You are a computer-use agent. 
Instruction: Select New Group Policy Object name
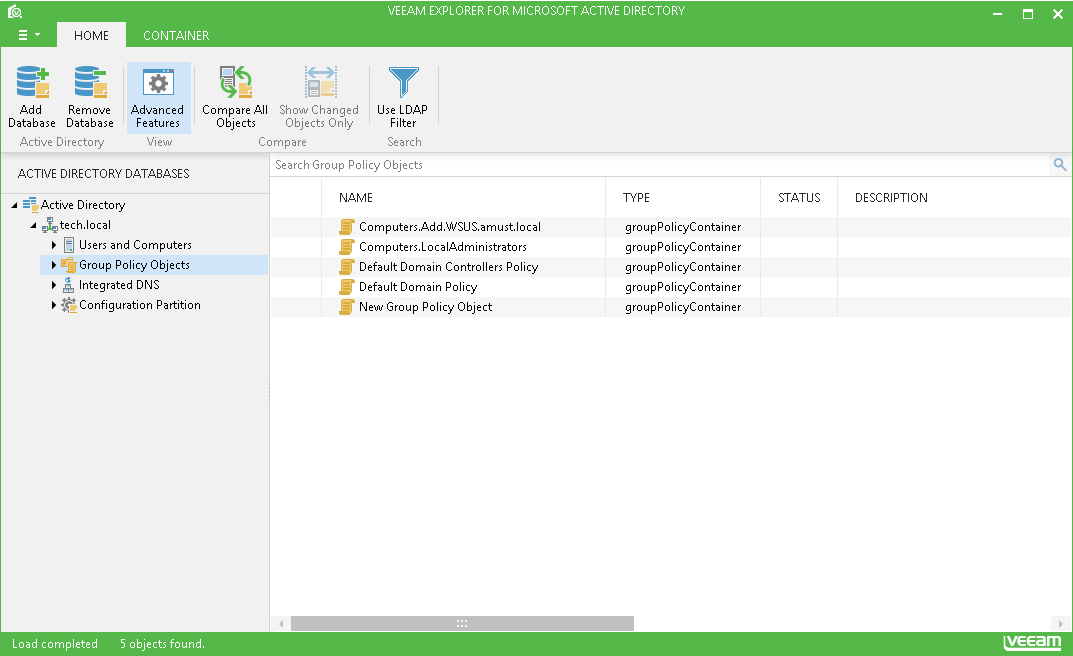[426, 306]
